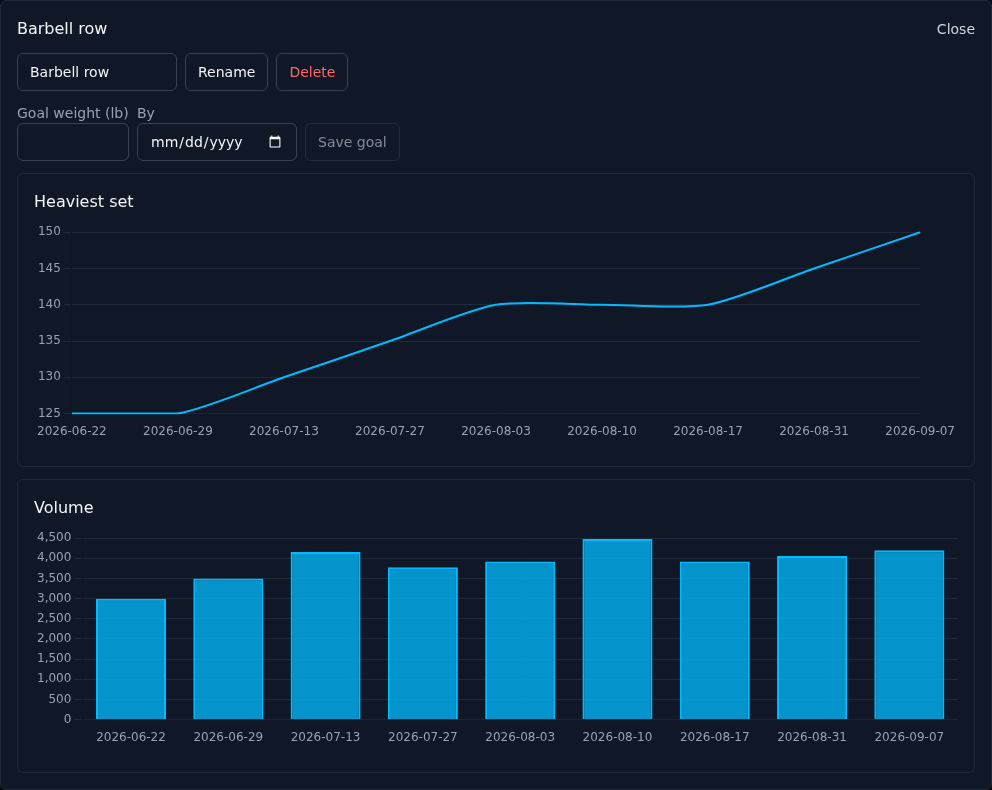Click the Volume chart title

(64, 508)
